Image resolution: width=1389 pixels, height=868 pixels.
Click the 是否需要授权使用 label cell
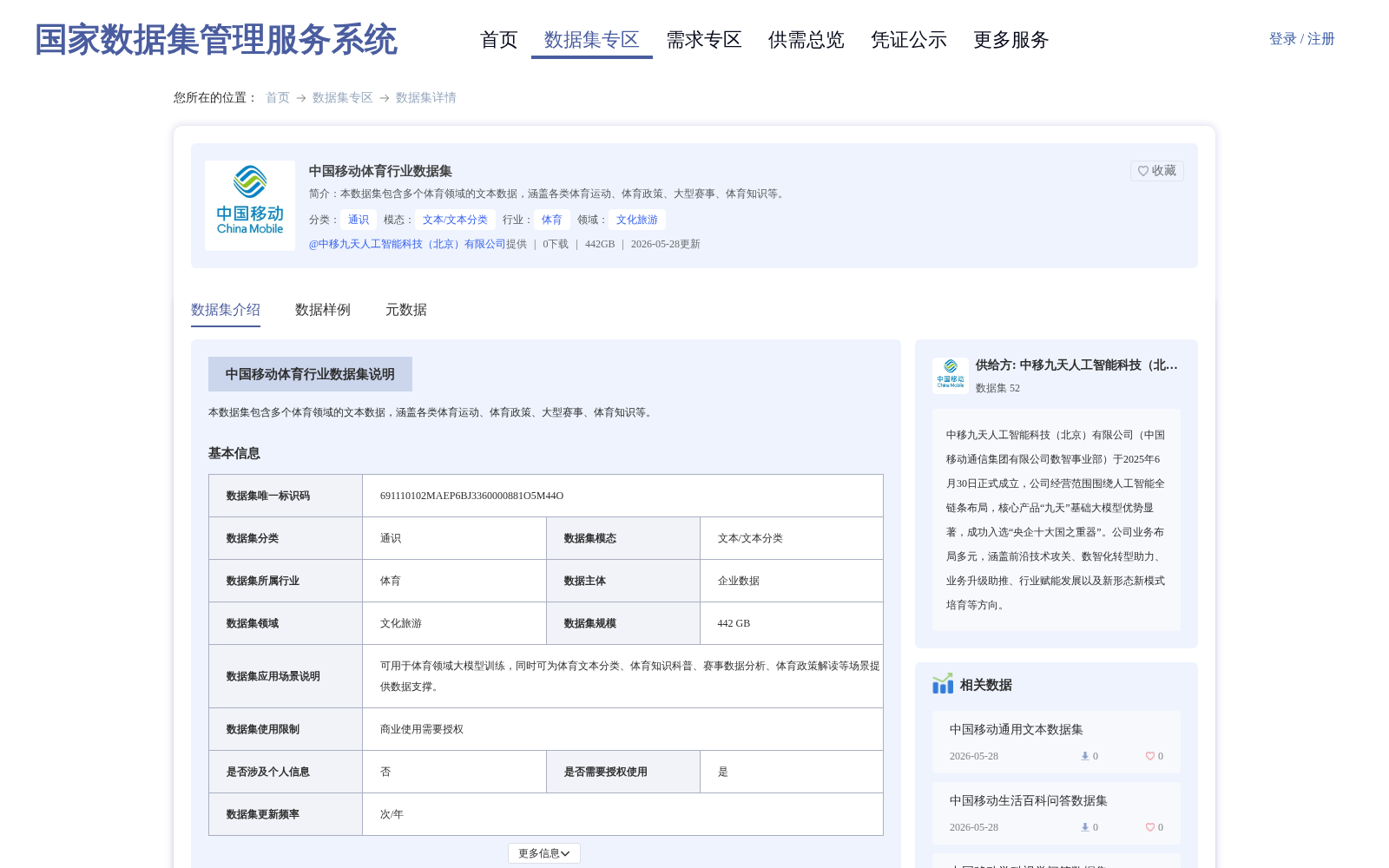coord(623,772)
